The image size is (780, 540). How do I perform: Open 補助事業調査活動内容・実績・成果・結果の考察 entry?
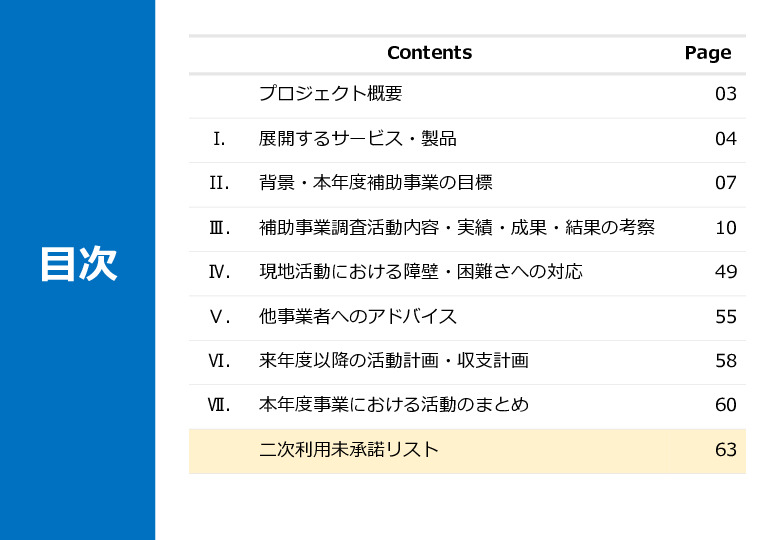point(457,227)
